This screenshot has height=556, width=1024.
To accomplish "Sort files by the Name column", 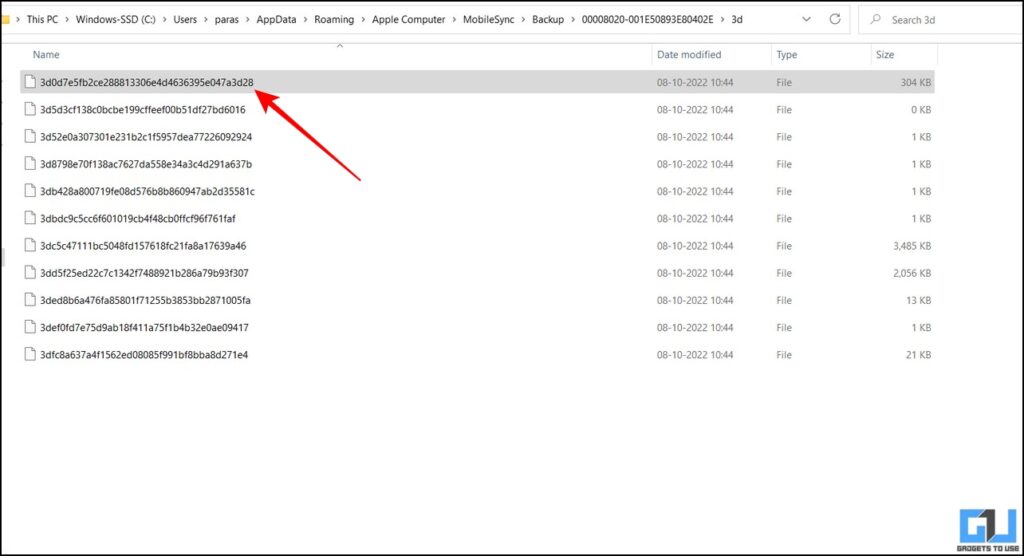I will click(x=46, y=55).
